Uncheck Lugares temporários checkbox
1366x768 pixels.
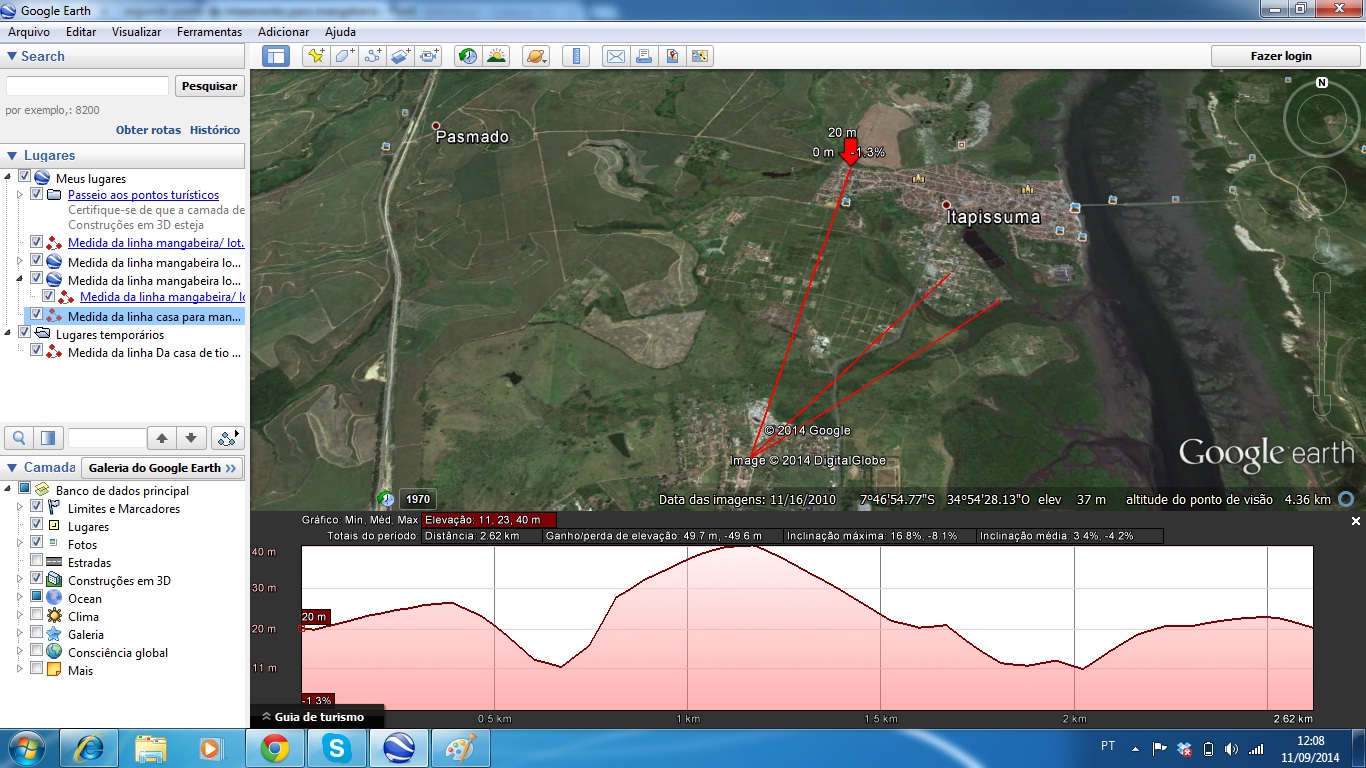(25, 332)
